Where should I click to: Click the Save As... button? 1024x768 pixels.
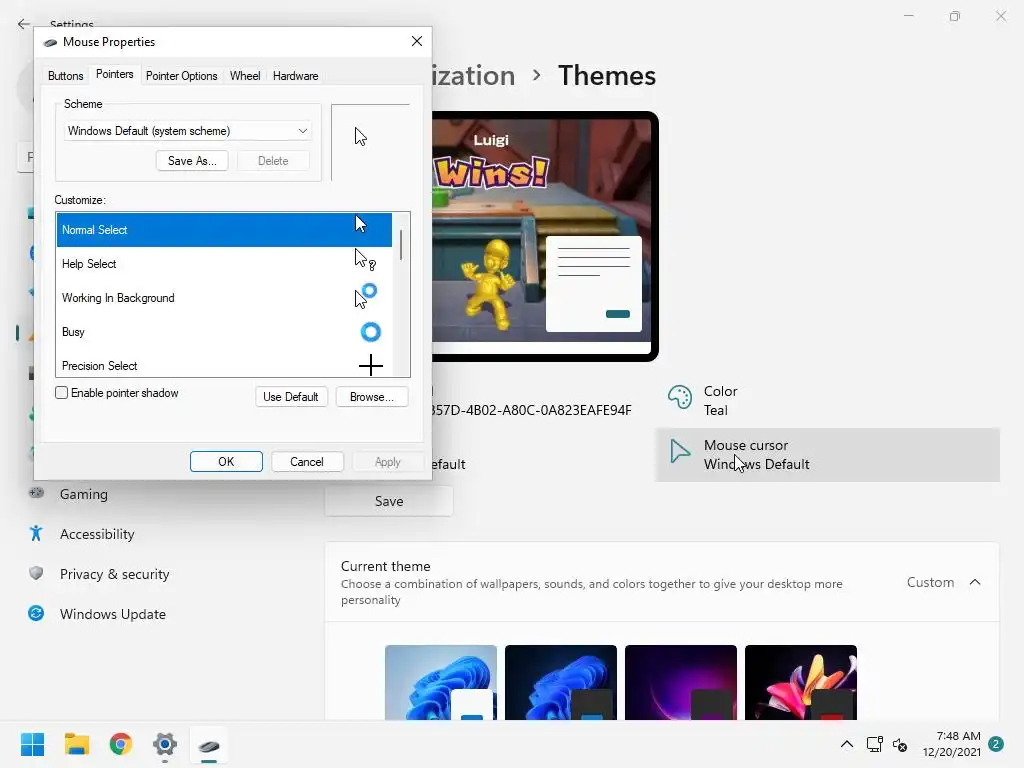(192, 161)
